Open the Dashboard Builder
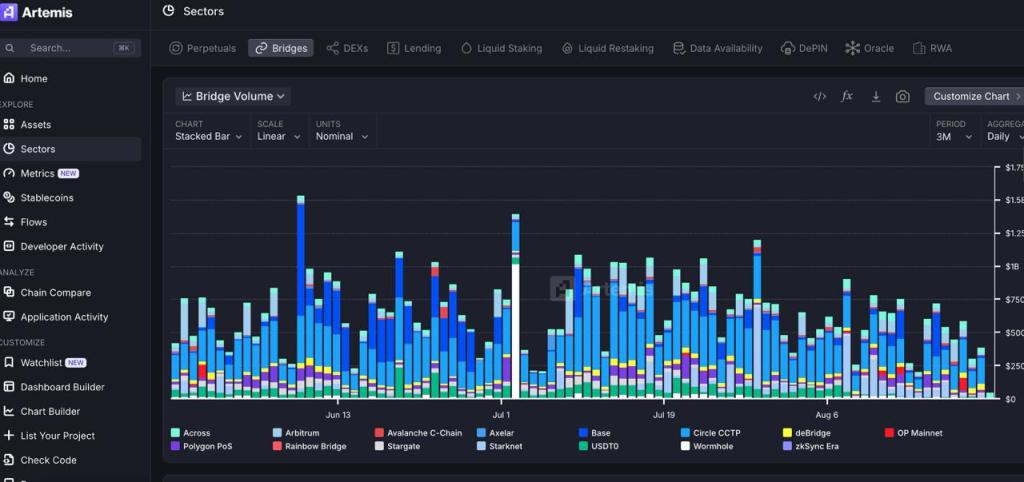 (x=62, y=387)
